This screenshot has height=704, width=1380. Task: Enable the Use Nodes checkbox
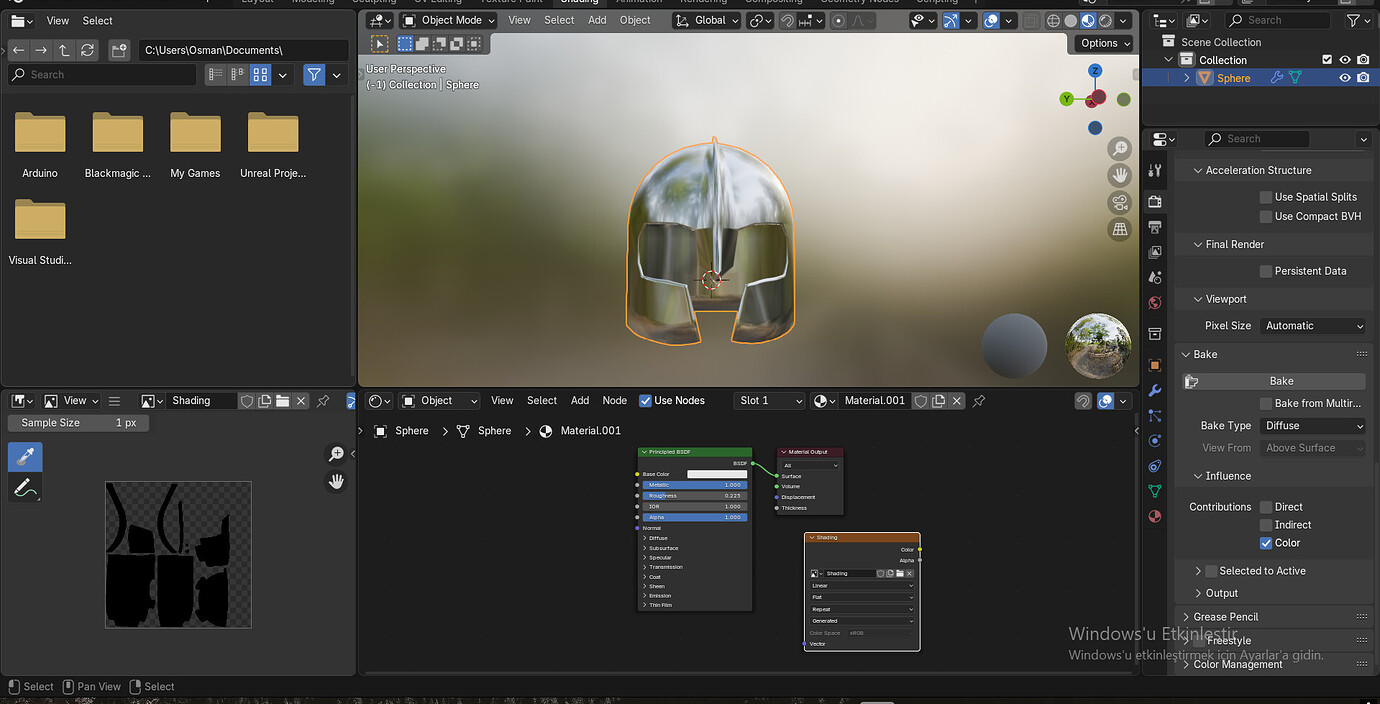tap(645, 401)
